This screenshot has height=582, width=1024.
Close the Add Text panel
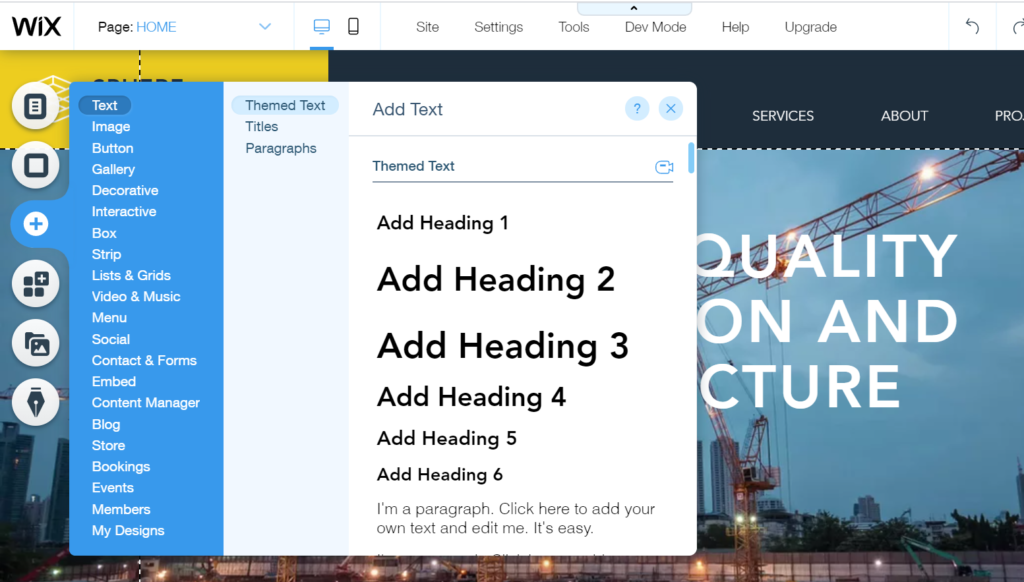pyautogui.click(x=671, y=109)
